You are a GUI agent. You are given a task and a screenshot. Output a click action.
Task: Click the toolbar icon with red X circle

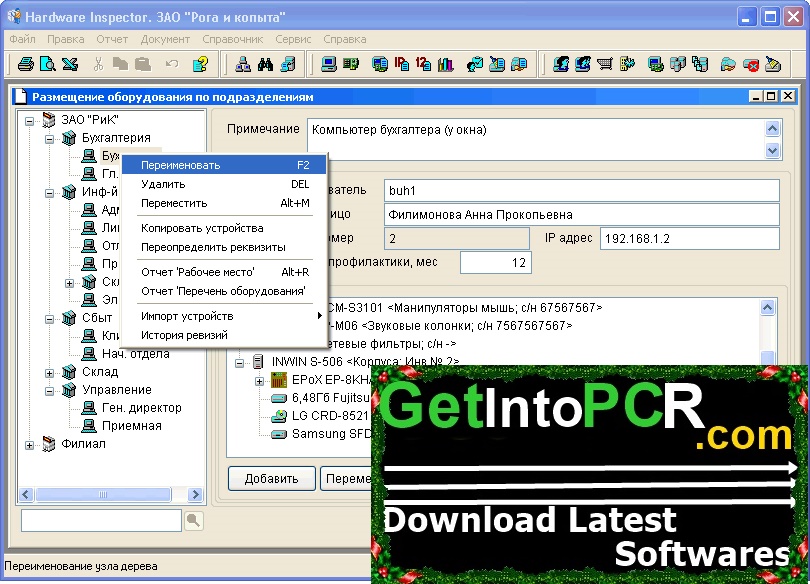pos(751,64)
